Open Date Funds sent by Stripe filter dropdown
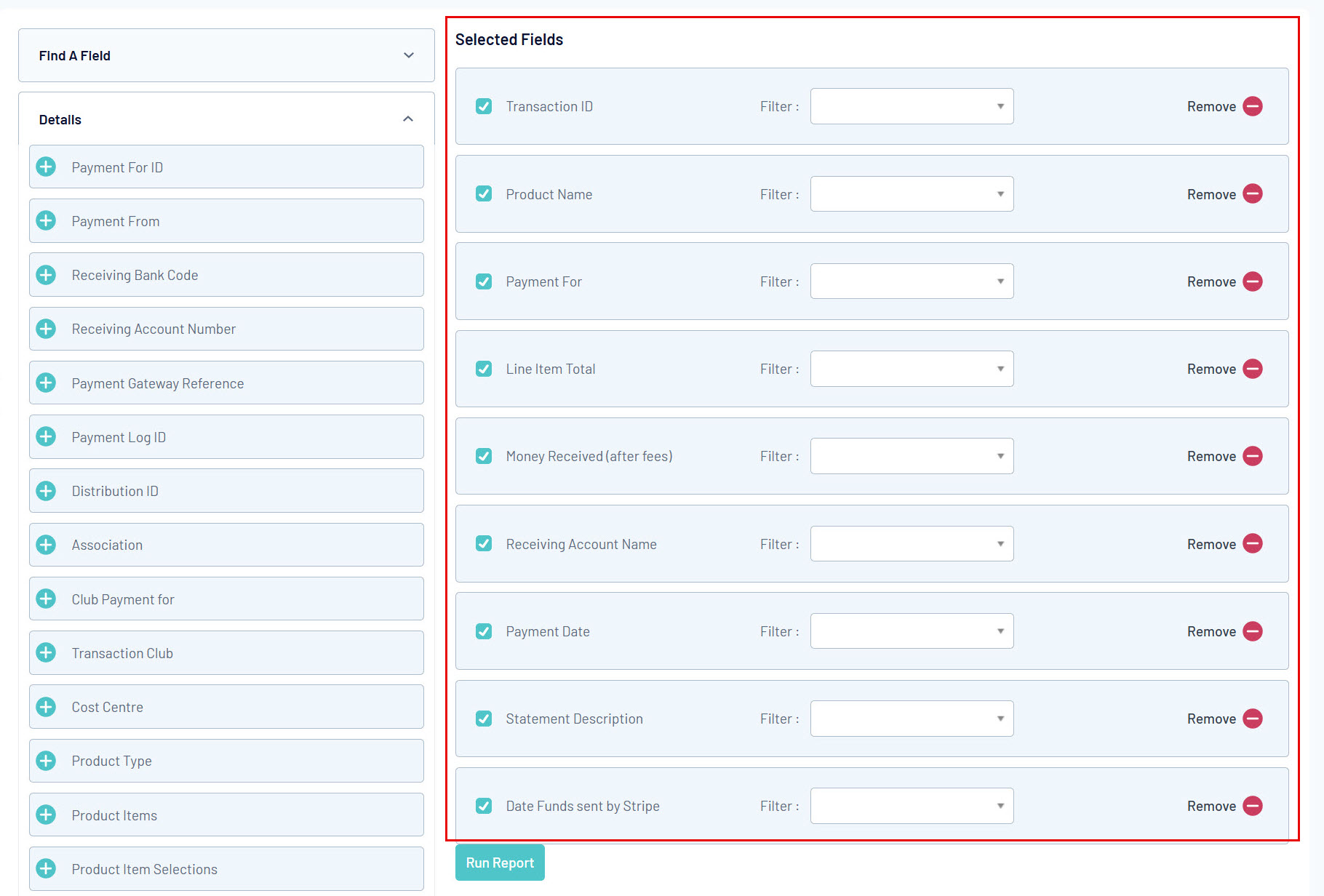 click(912, 806)
